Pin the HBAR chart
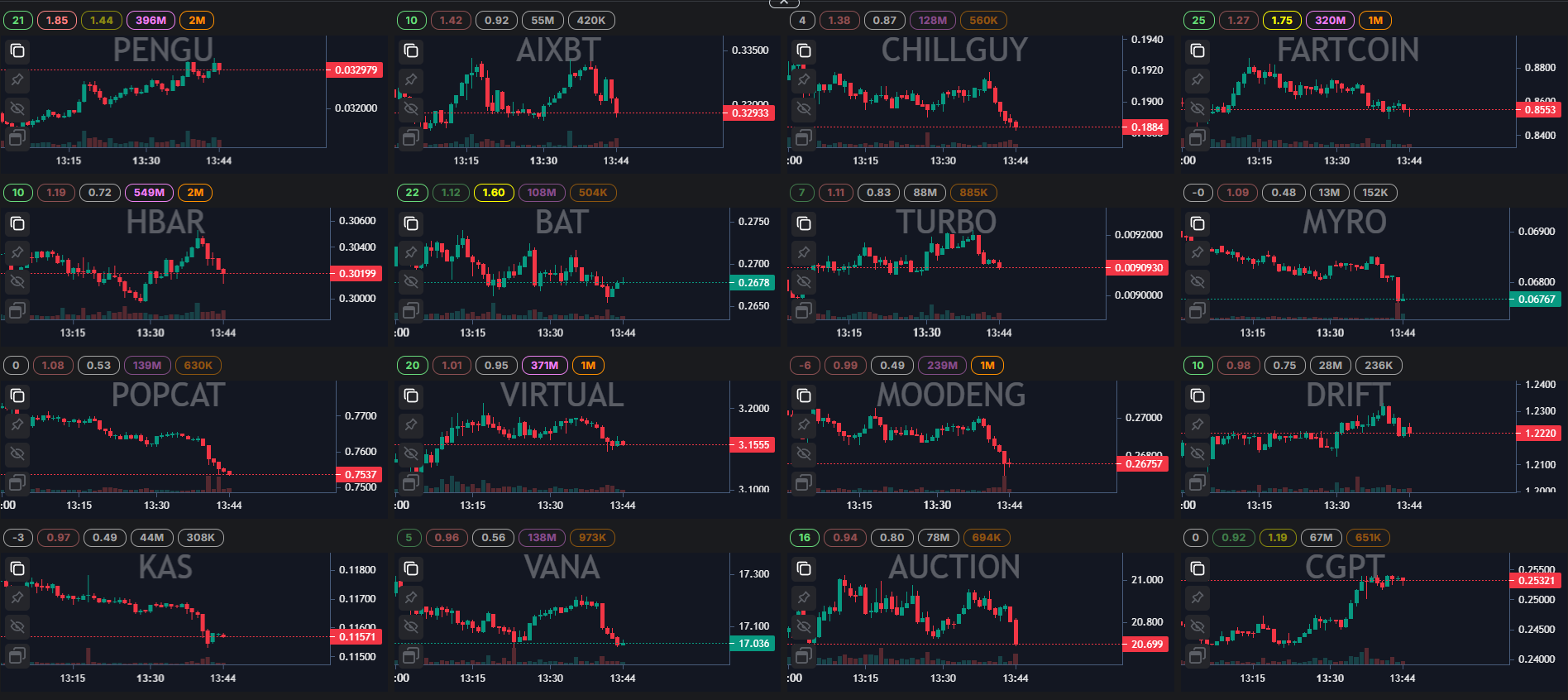Screen dimensions: 1568x700 coord(17,252)
